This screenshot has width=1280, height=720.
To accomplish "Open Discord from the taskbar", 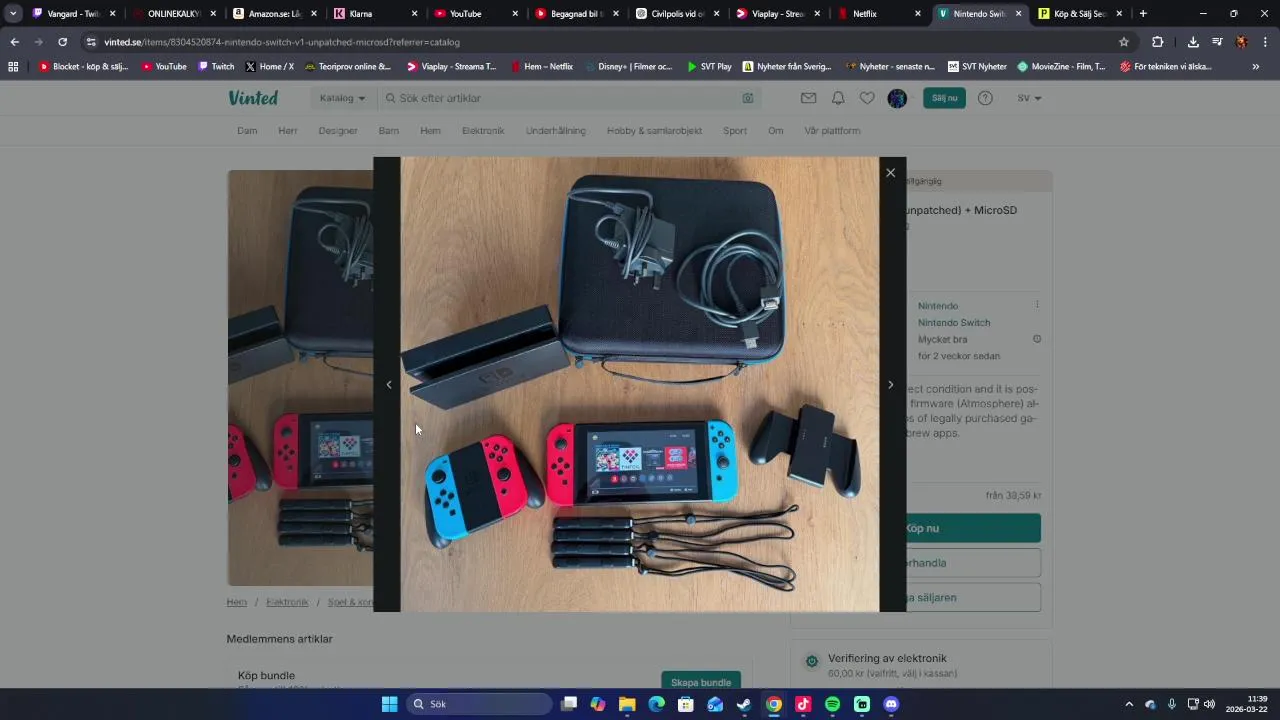I will point(891,704).
